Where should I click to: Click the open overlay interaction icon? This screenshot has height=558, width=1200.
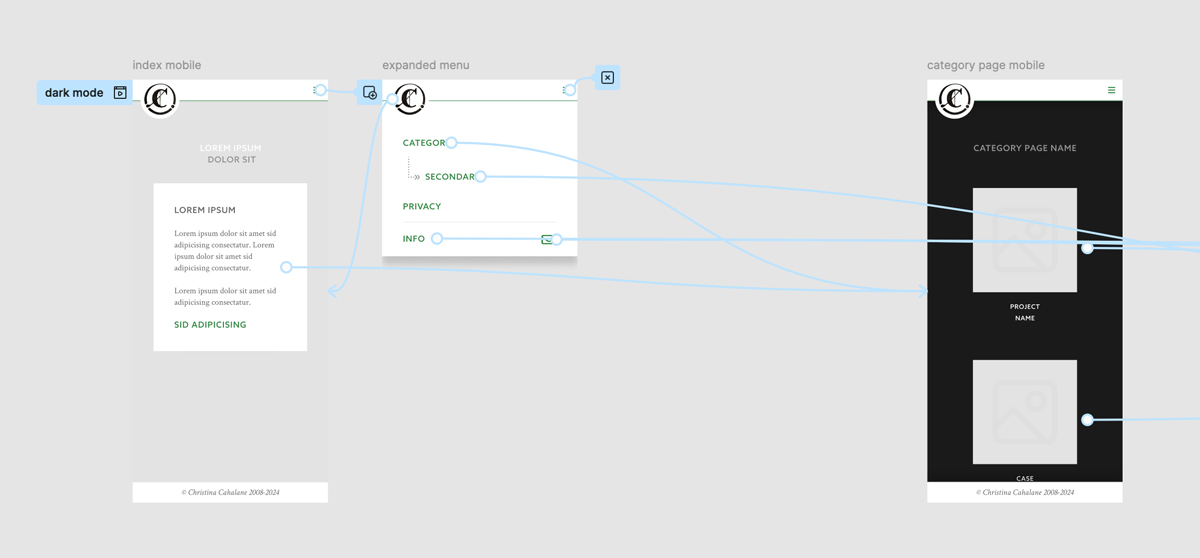[370, 93]
